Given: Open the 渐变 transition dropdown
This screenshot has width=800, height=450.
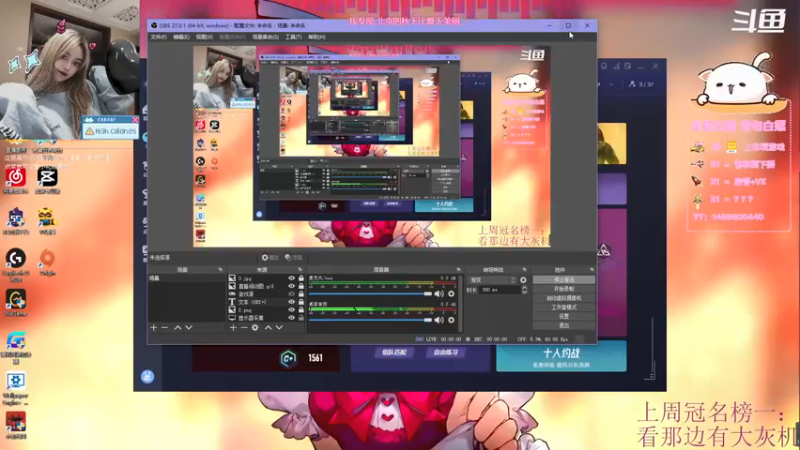Looking at the screenshot, I should [x=492, y=280].
